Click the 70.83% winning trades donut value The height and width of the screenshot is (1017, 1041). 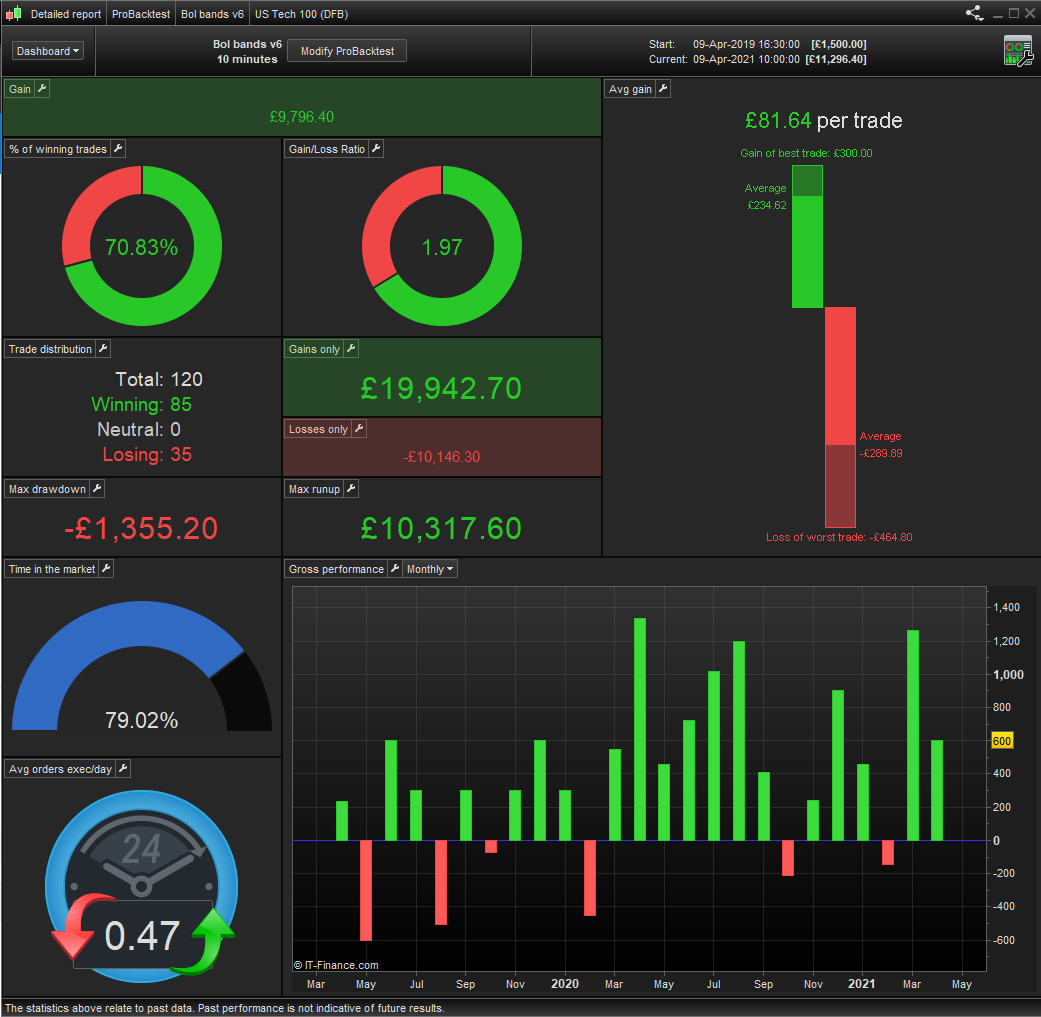point(141,247)
